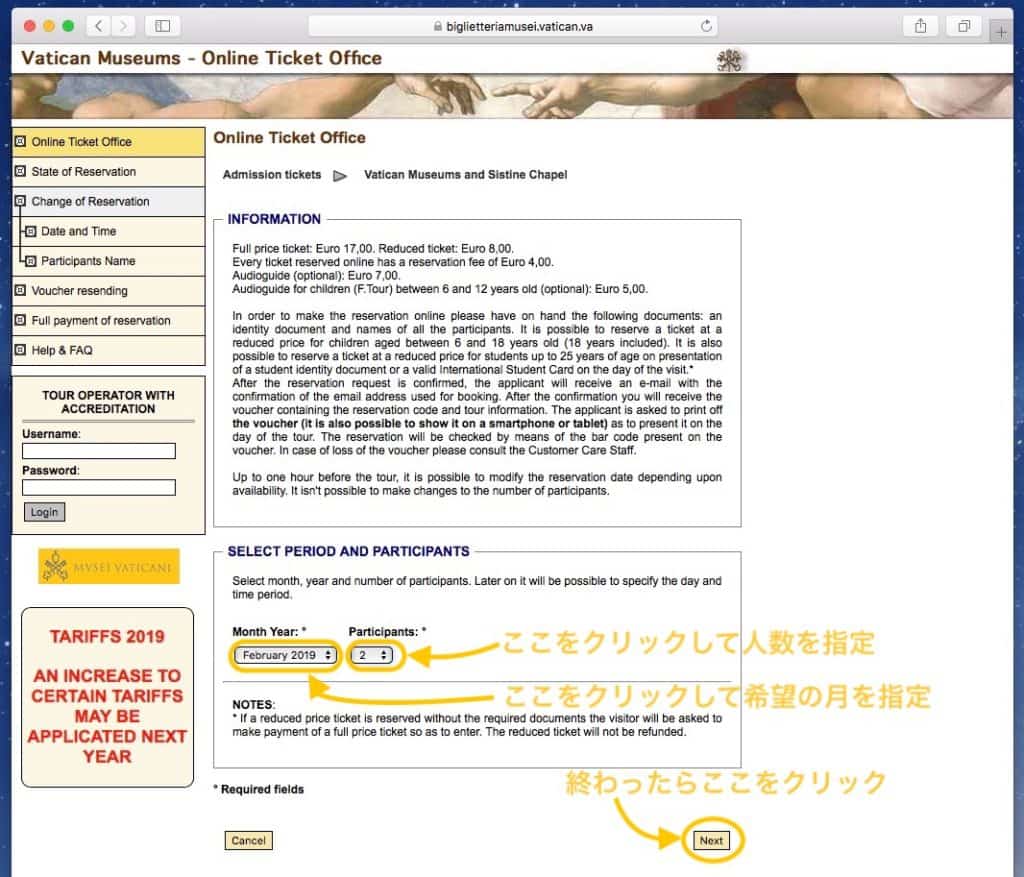Open the Participants dropdown showing 2
Screen dimensions: 1024x877
coord(372,655)
